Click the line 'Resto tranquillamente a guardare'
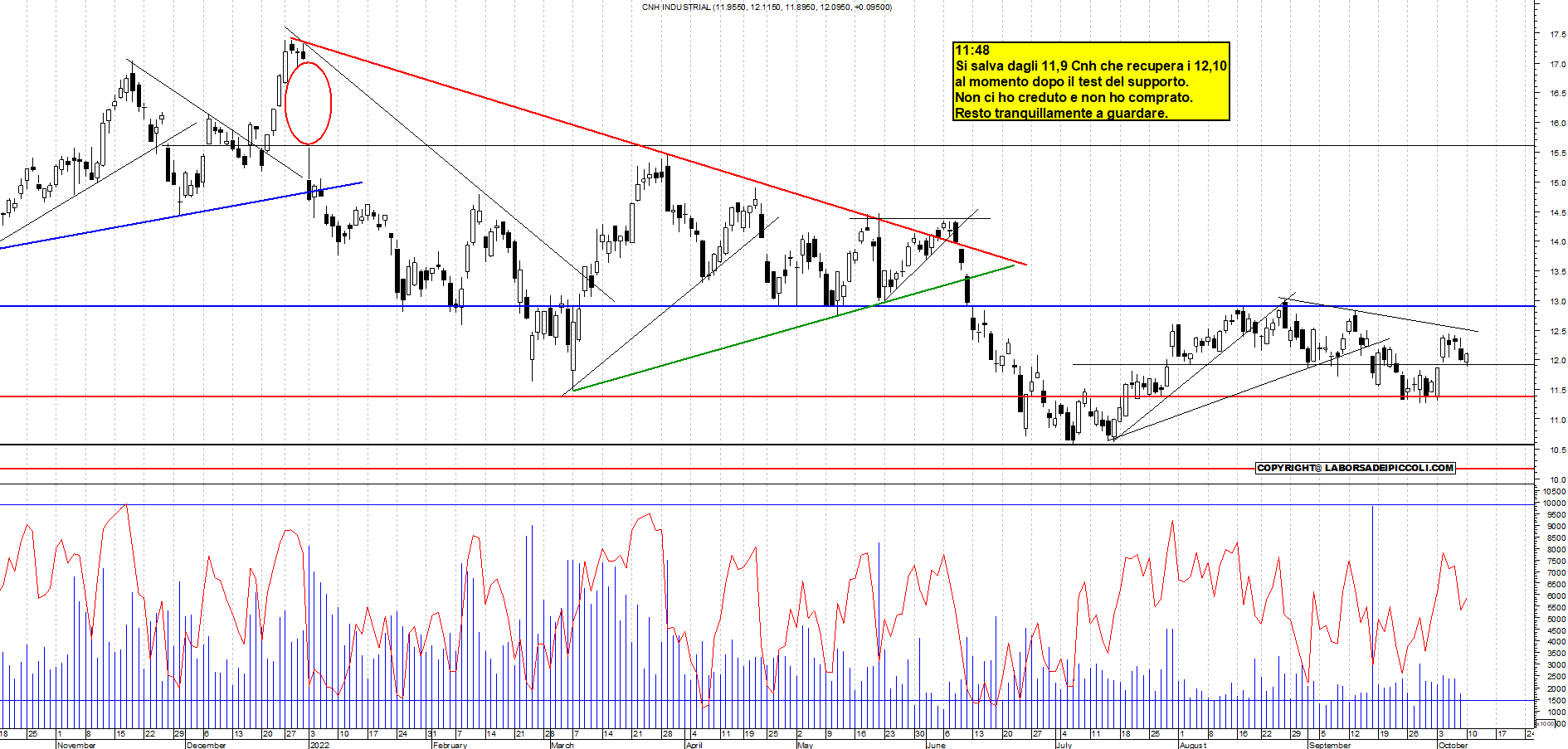 pos(1061,113)
